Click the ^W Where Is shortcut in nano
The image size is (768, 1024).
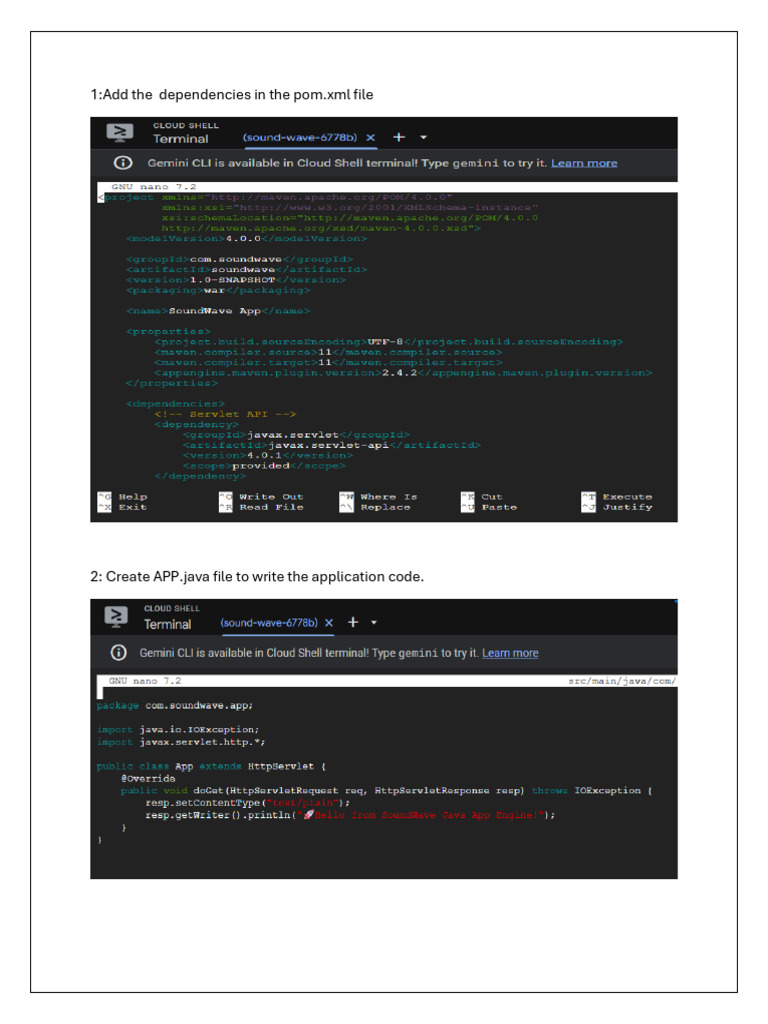click(378, 496)
